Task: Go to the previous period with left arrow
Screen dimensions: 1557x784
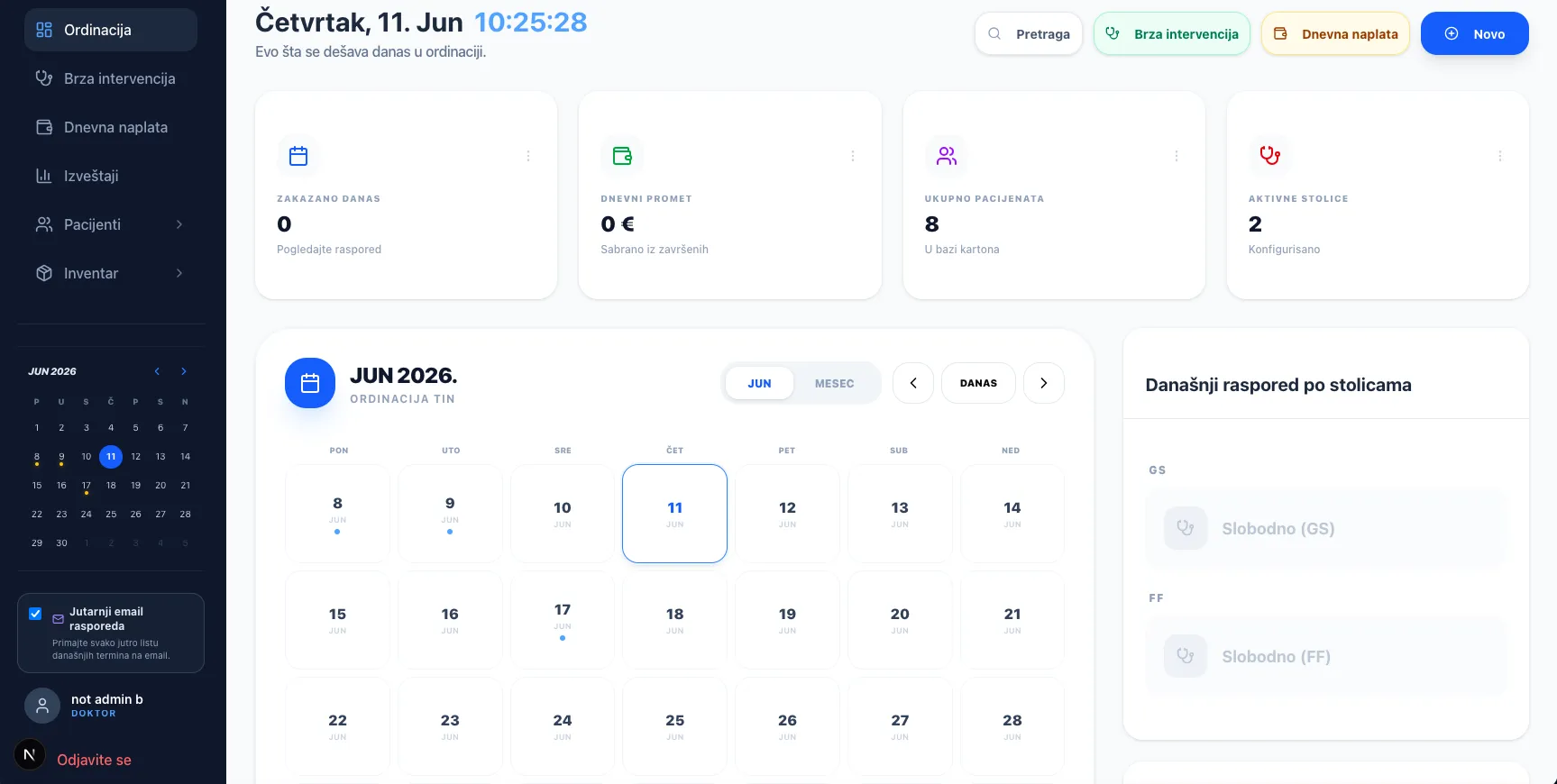Action: tap(913, 383)
